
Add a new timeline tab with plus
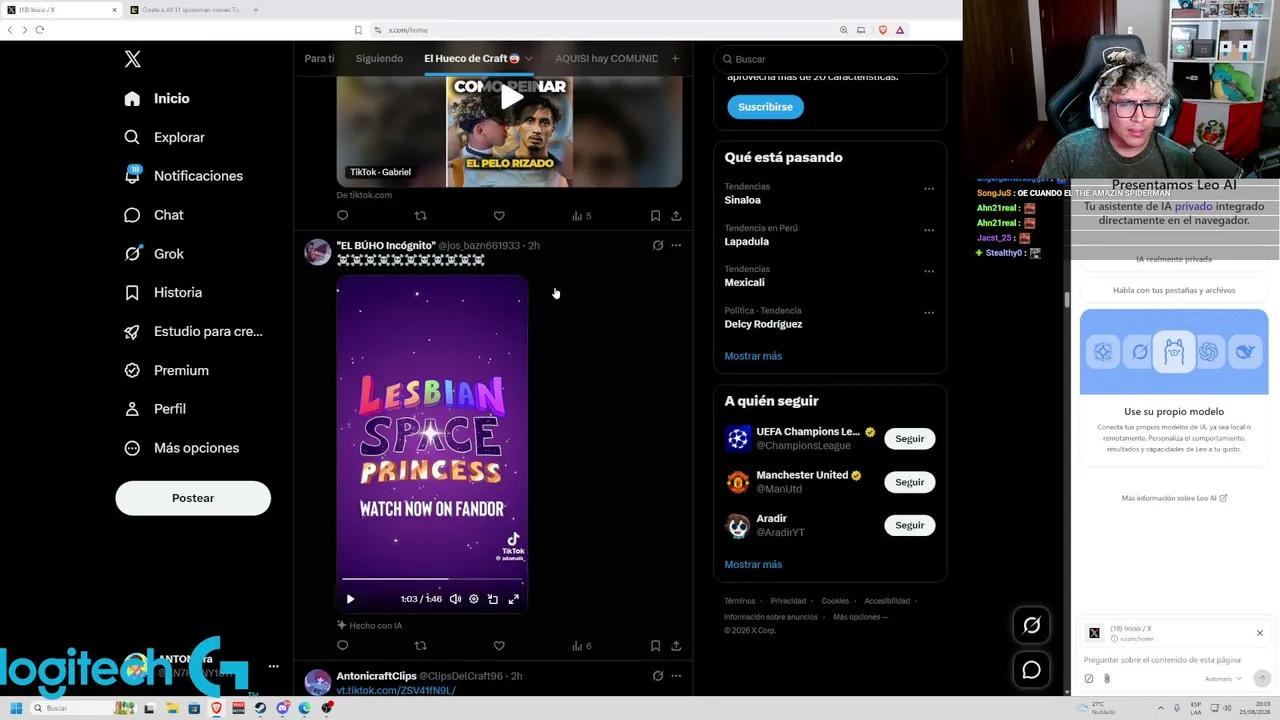(x=675, y=59)
